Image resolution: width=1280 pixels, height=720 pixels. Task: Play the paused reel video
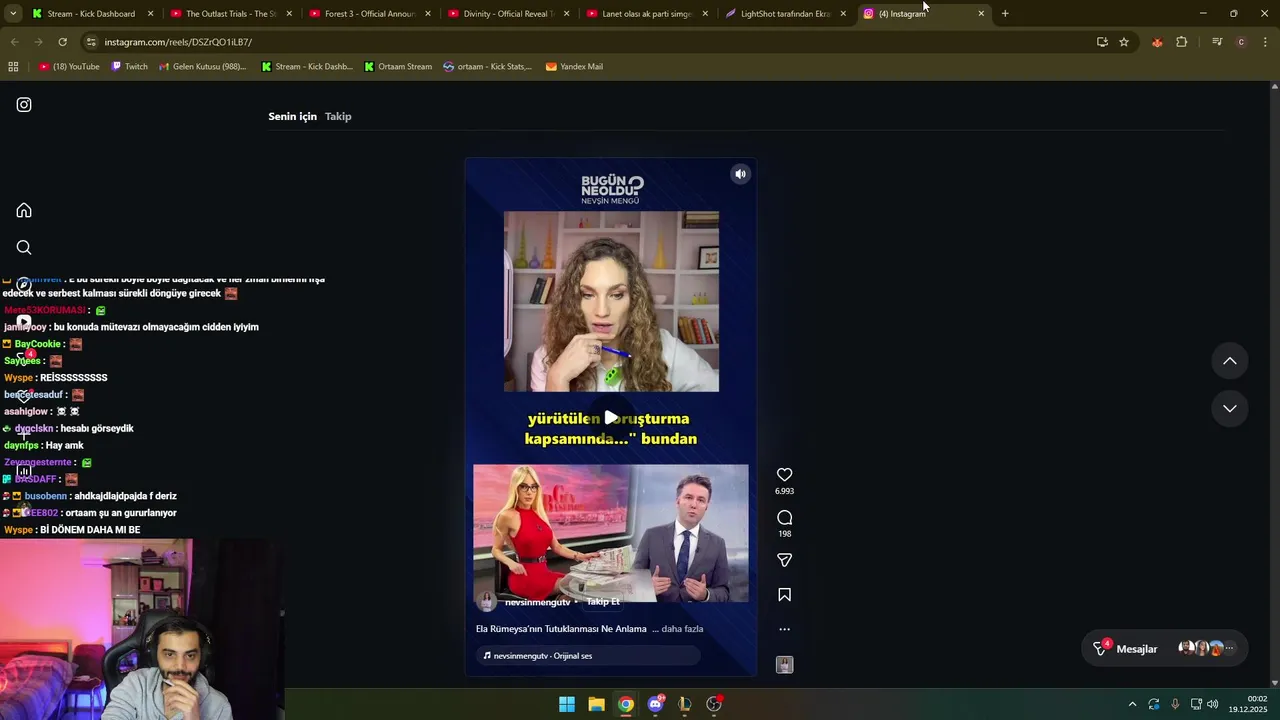611,417
